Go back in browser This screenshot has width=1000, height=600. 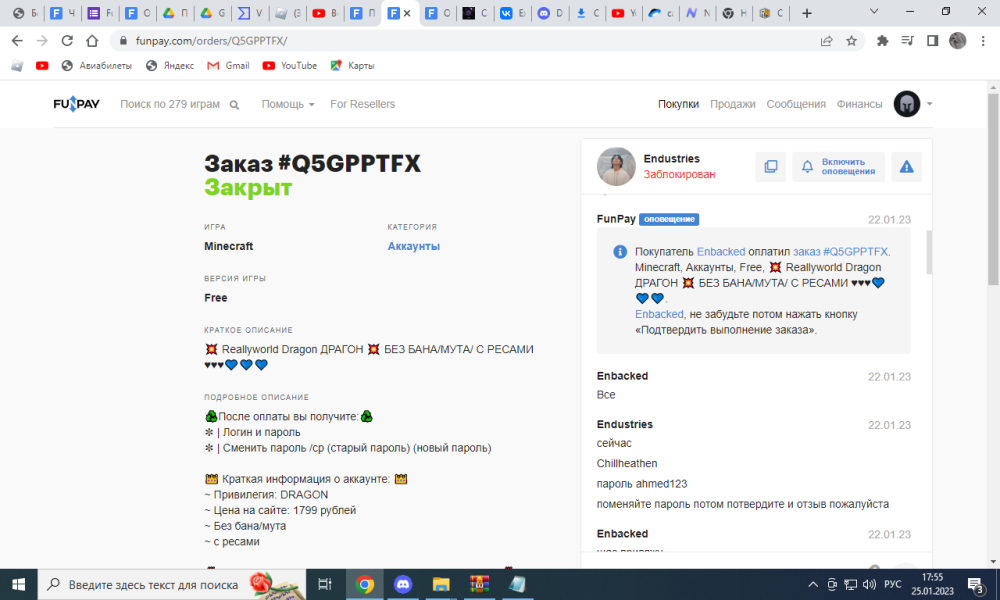[x=17, y=41]
